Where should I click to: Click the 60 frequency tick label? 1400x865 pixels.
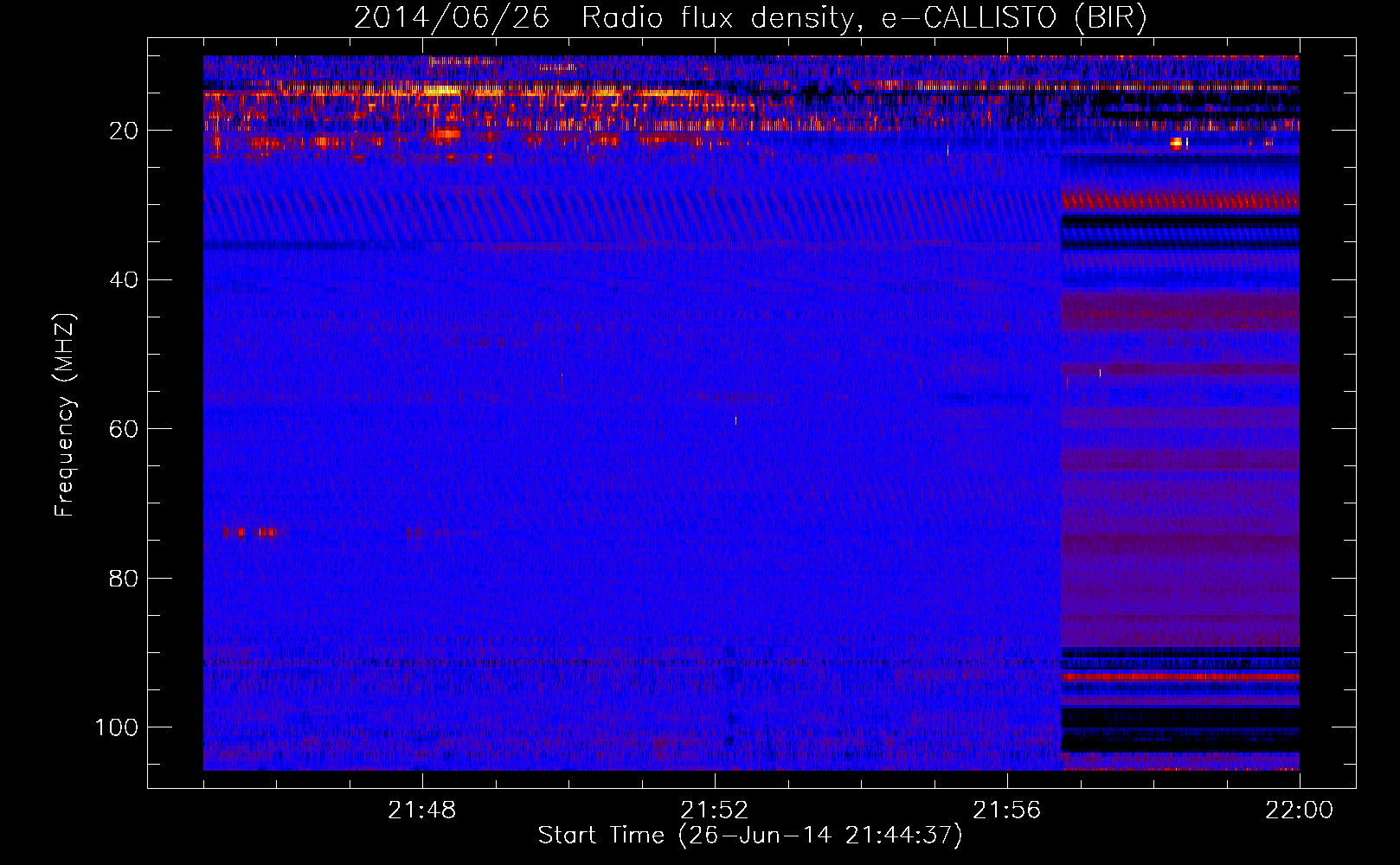[125, 429]
